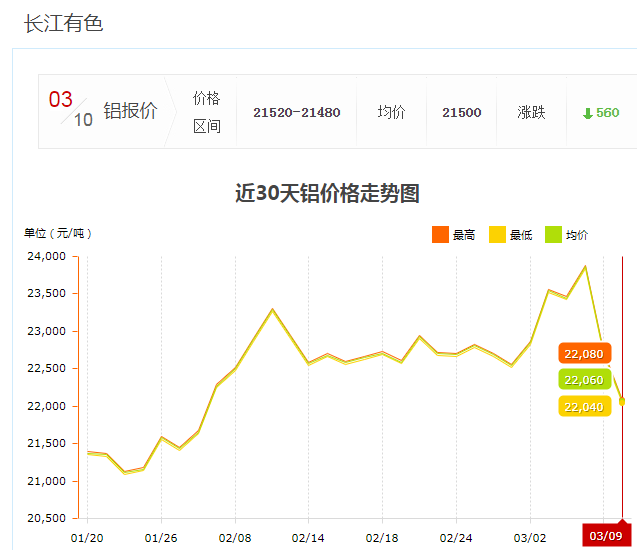The width and height of the screenshot is (637, 550).
Task: Select the 均价 header cell in quote bar
Action: [391, 113]
